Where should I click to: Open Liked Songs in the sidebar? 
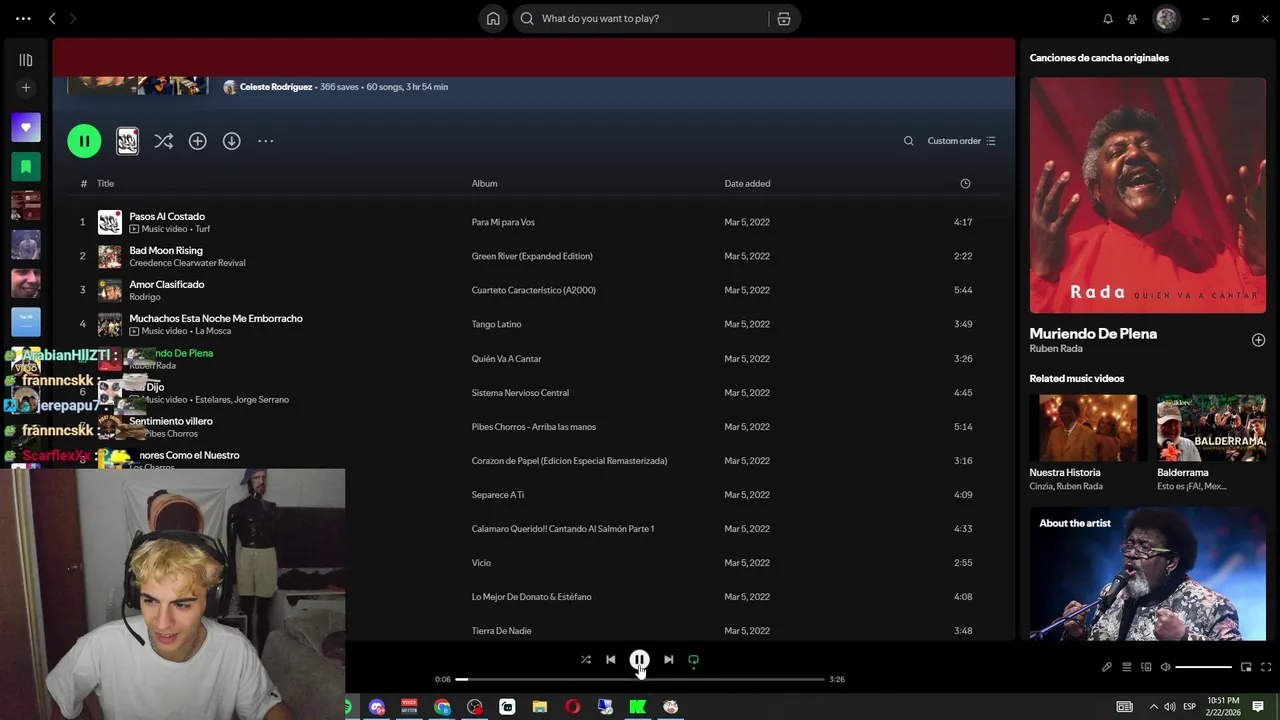click(x=26, y=128)
